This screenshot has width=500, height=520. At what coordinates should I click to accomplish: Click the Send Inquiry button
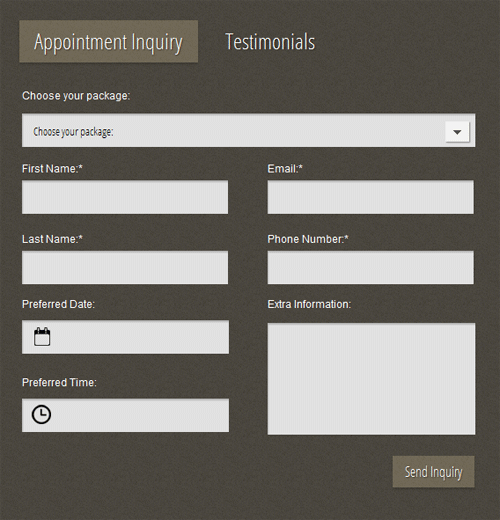[433, 472]
